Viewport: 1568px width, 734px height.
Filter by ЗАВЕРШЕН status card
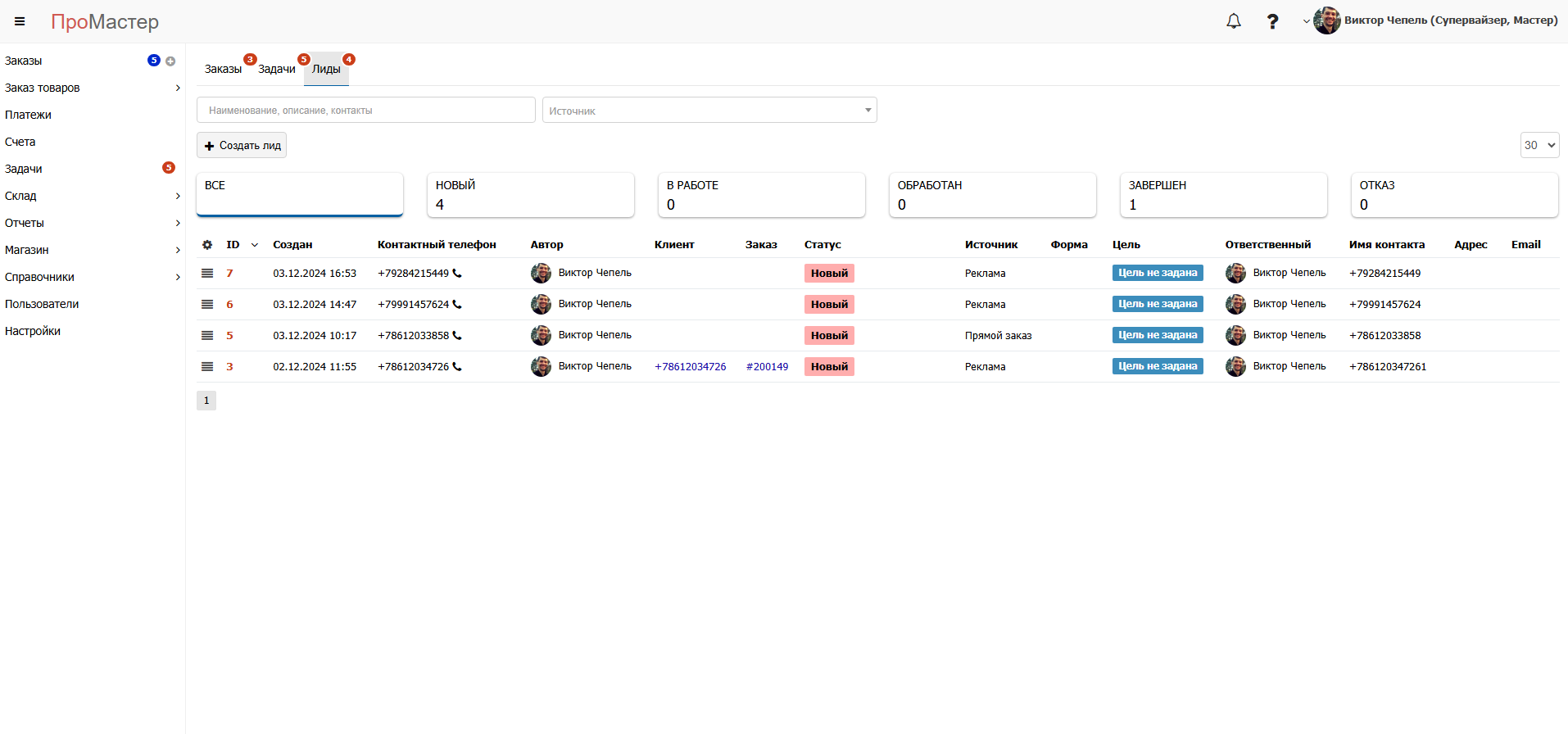point(1224,195)
